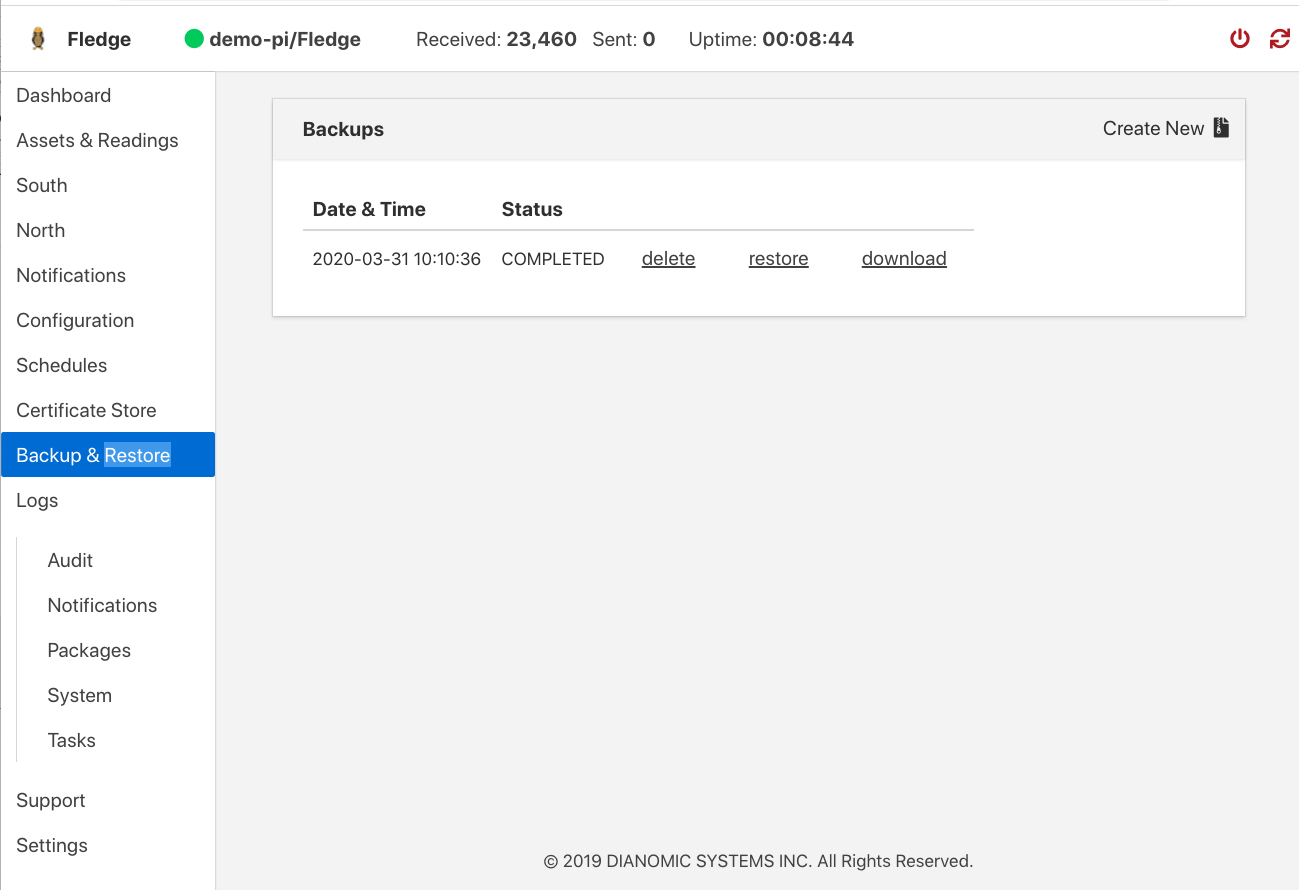
Task: Restore the 2020-03-31 backup
Action: pos(778,259)
